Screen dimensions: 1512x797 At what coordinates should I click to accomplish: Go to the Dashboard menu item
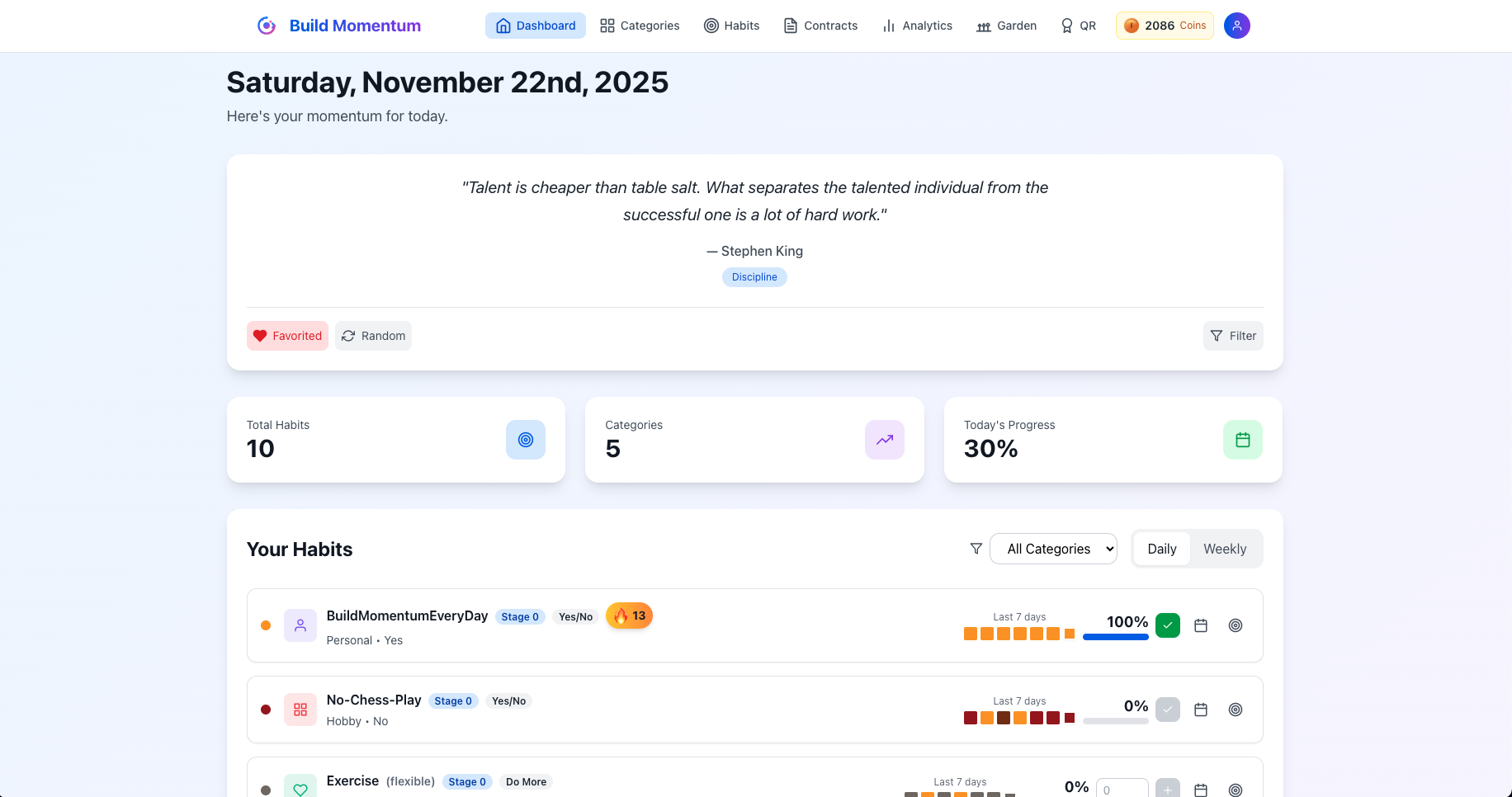click(x=535, y=26)
